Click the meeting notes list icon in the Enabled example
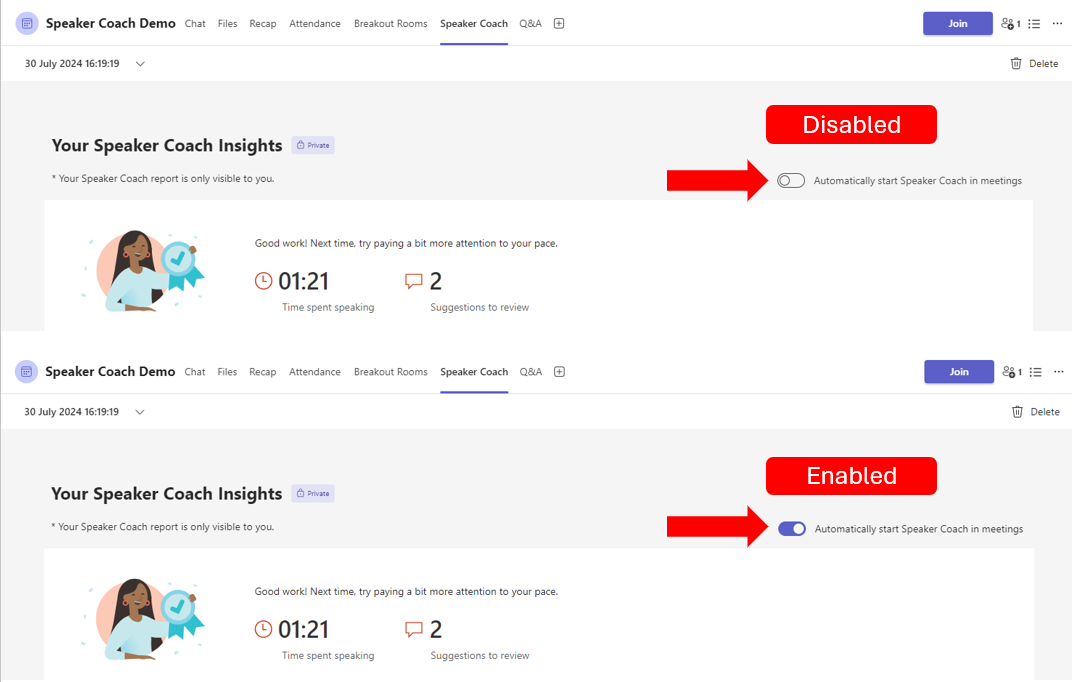Viewport: 1075px width, 682px height. coord(1035,372)
